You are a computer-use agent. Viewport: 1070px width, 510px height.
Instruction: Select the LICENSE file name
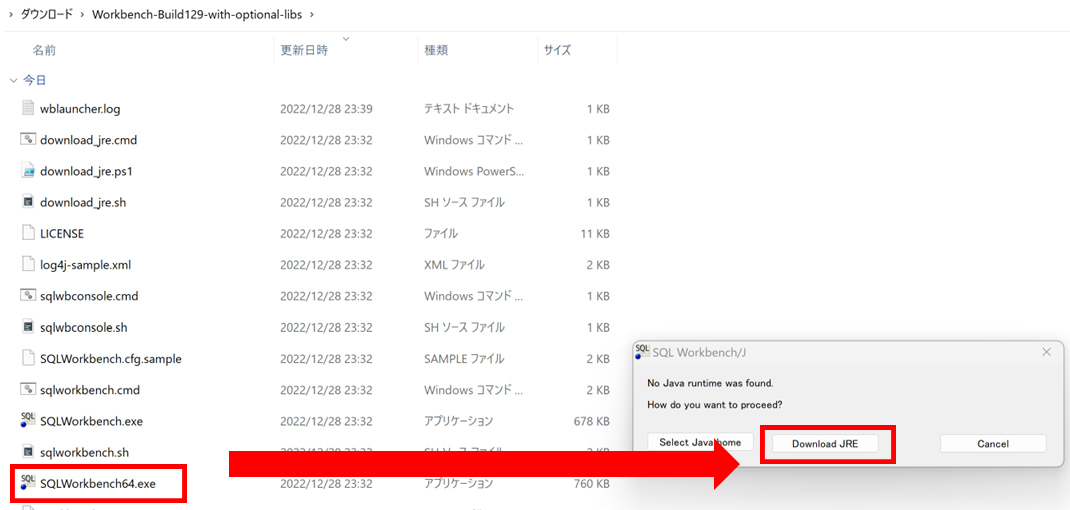[62, 233]
